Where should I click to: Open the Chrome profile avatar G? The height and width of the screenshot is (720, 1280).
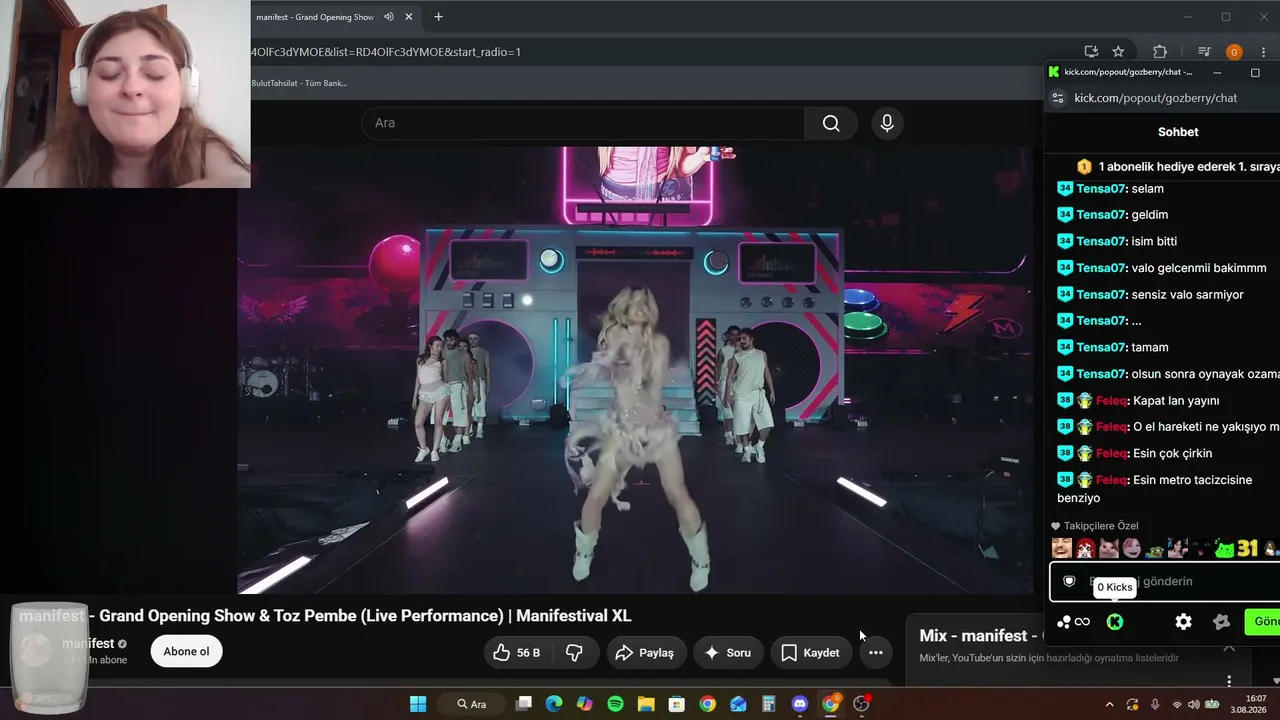[1234, 52]
